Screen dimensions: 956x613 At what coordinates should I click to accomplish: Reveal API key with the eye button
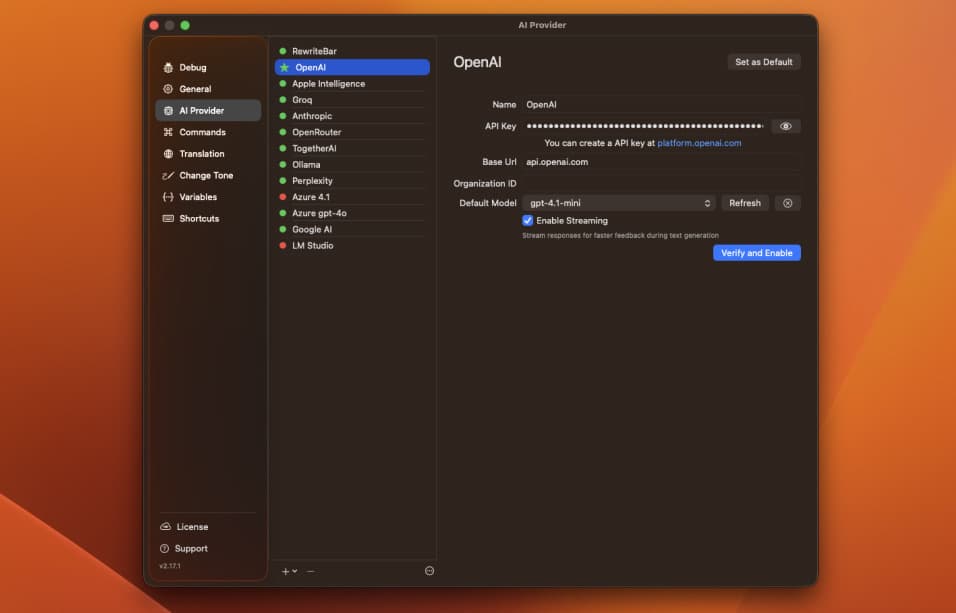785,126
